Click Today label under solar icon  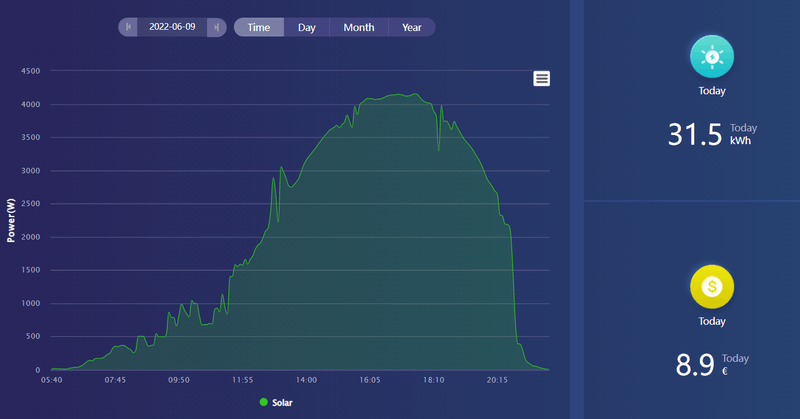[x=712, y=91]
